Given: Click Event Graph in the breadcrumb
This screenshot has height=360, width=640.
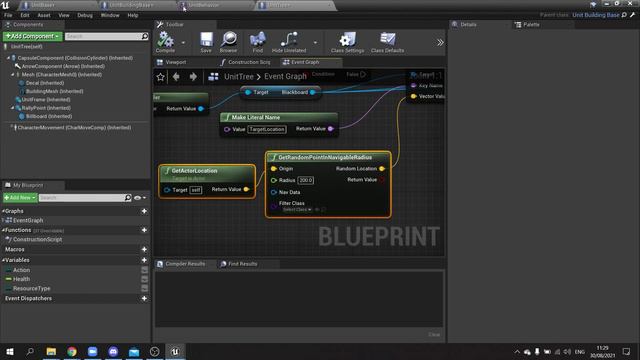Looking at the screenshot, I should pos(285,77).
